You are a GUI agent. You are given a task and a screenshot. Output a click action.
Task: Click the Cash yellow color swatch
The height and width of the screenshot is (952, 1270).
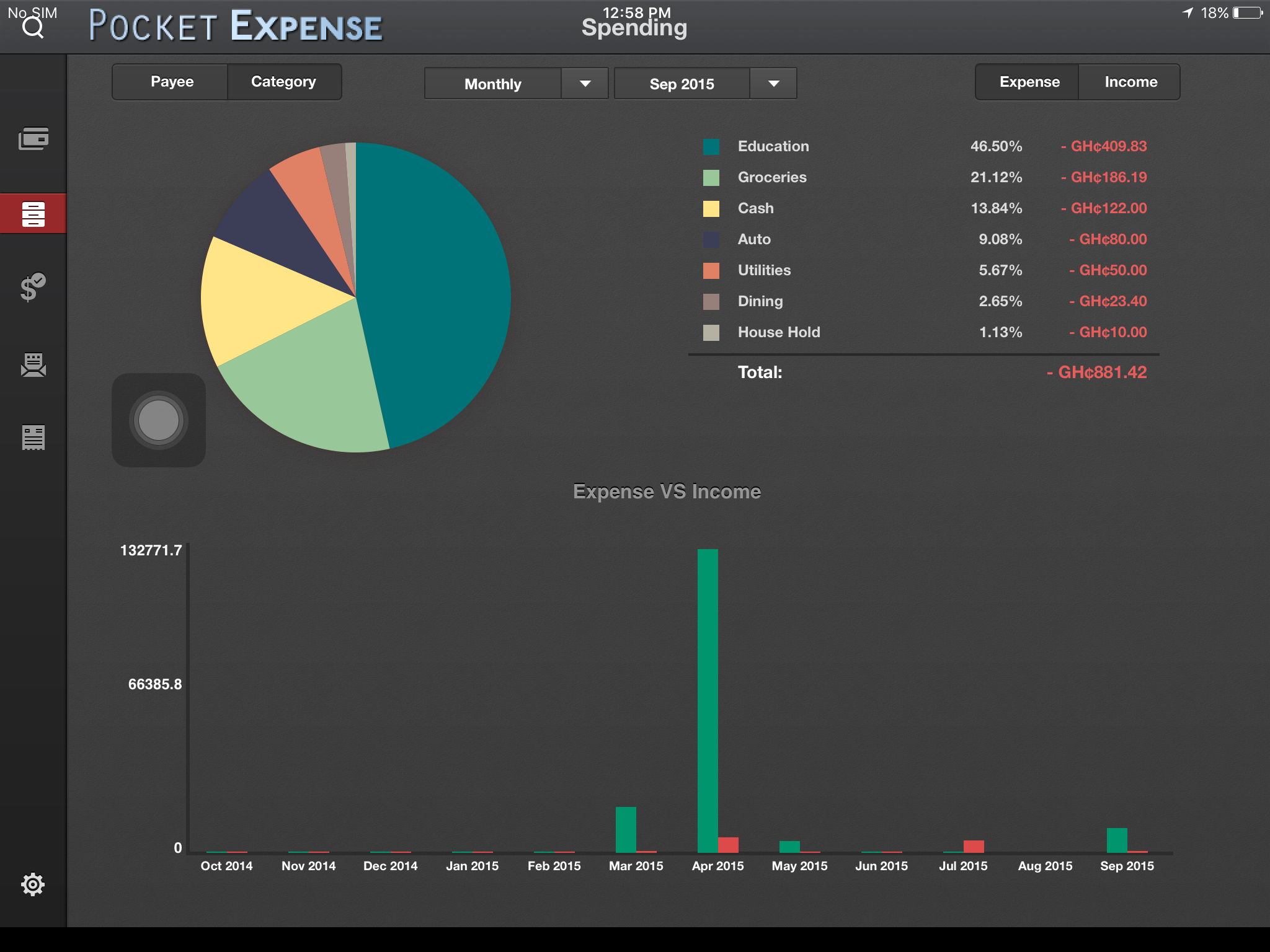711,209
